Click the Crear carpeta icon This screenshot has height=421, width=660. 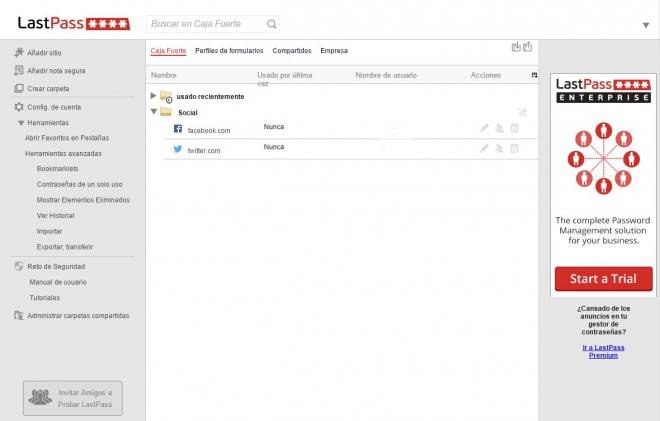[19, 88]
